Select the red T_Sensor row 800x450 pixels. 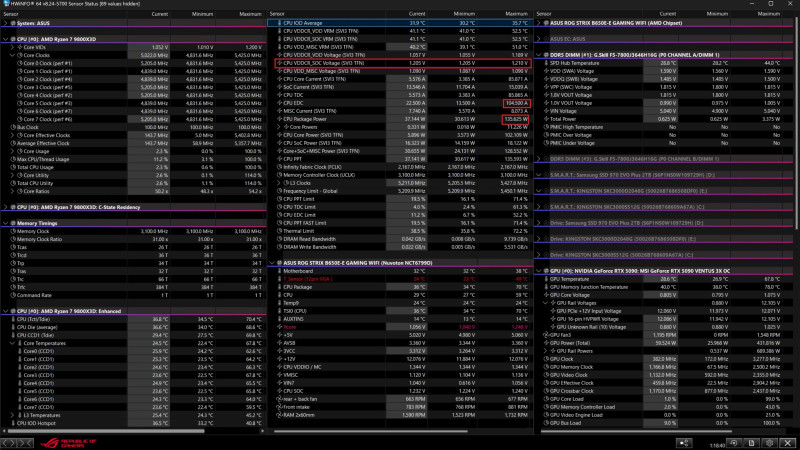pos(399,279)
